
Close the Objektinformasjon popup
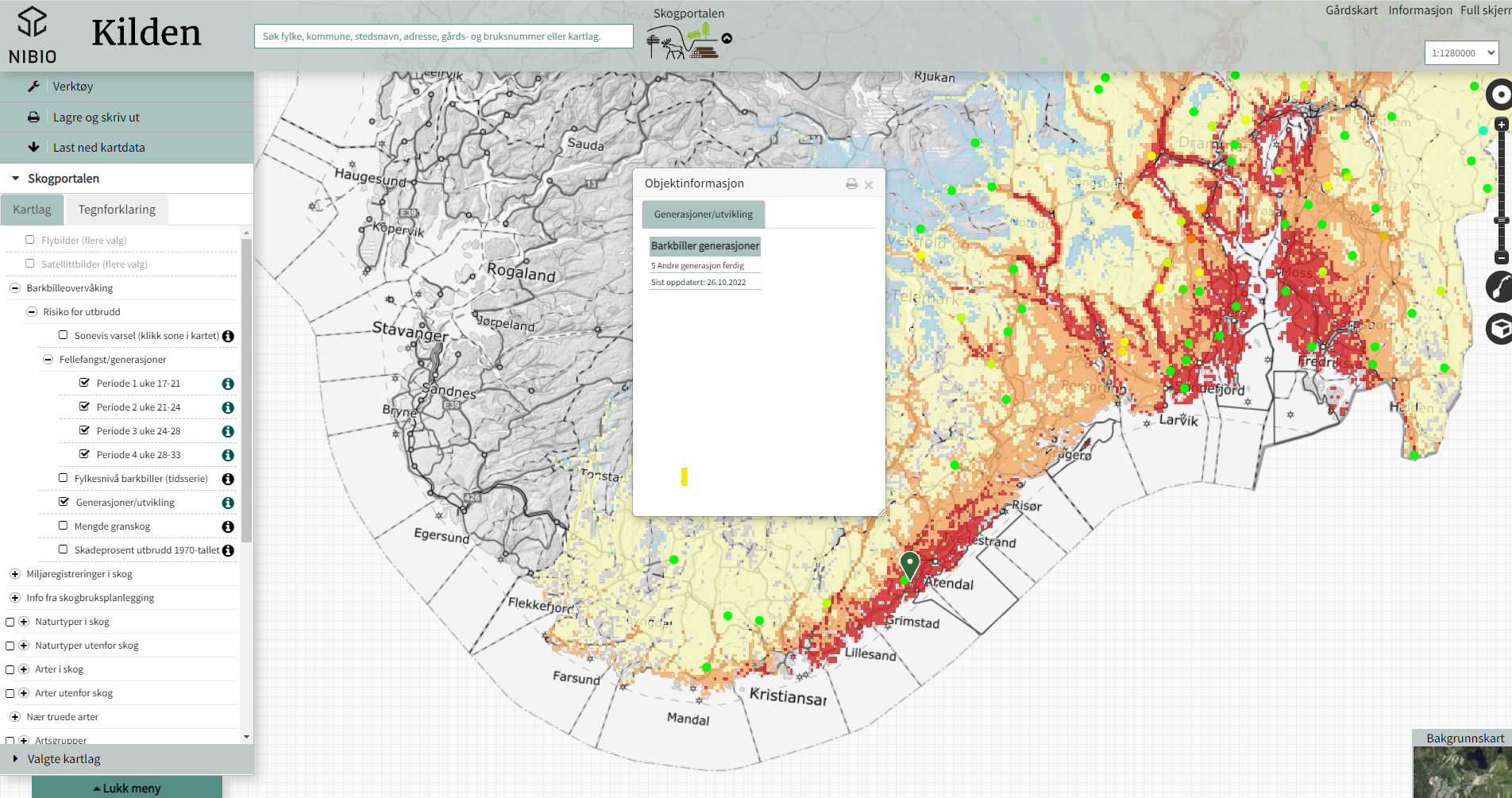click(869, 185)
